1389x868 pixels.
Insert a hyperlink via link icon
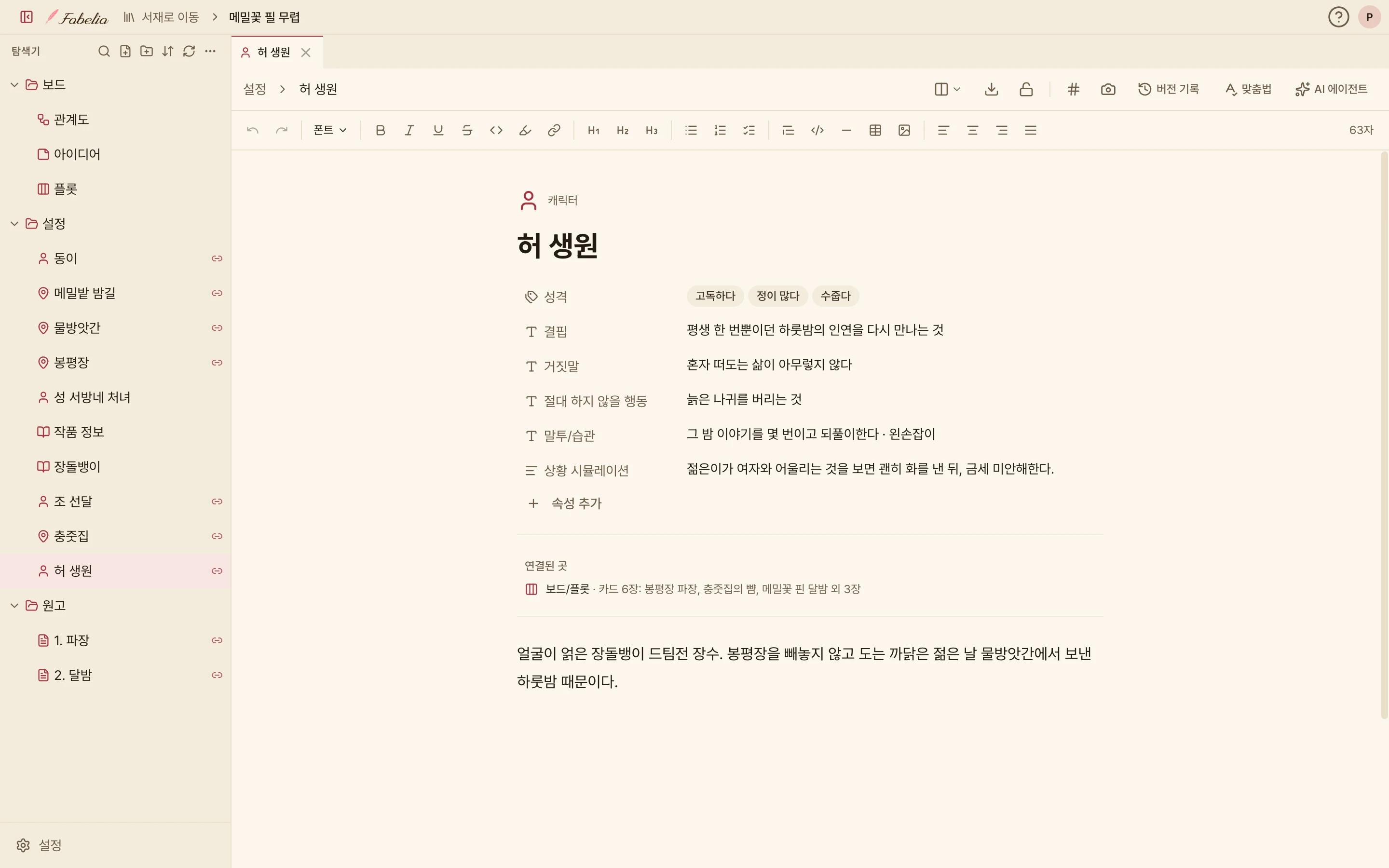point(554,130)
